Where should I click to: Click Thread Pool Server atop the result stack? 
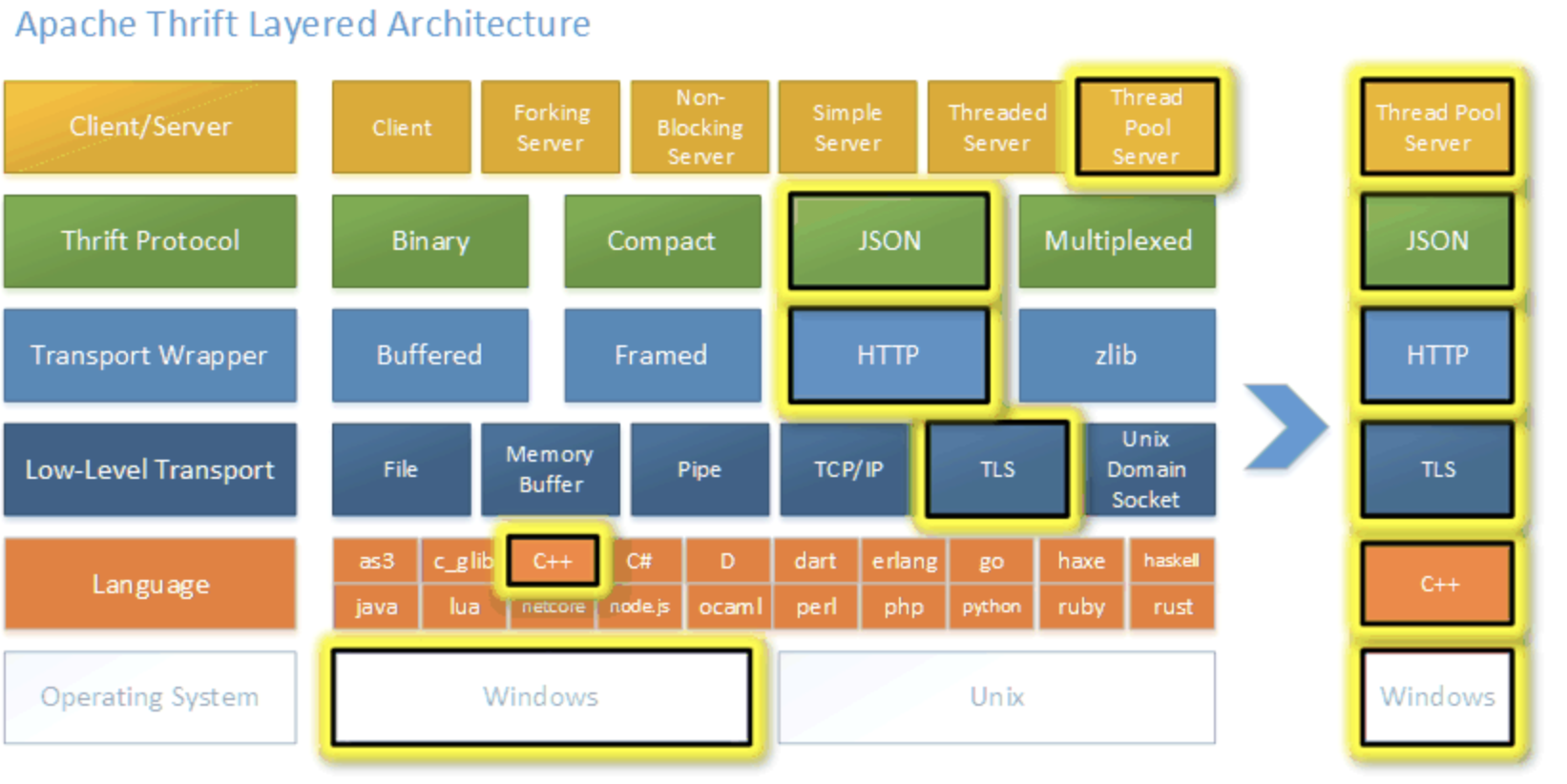point(1437,127)
